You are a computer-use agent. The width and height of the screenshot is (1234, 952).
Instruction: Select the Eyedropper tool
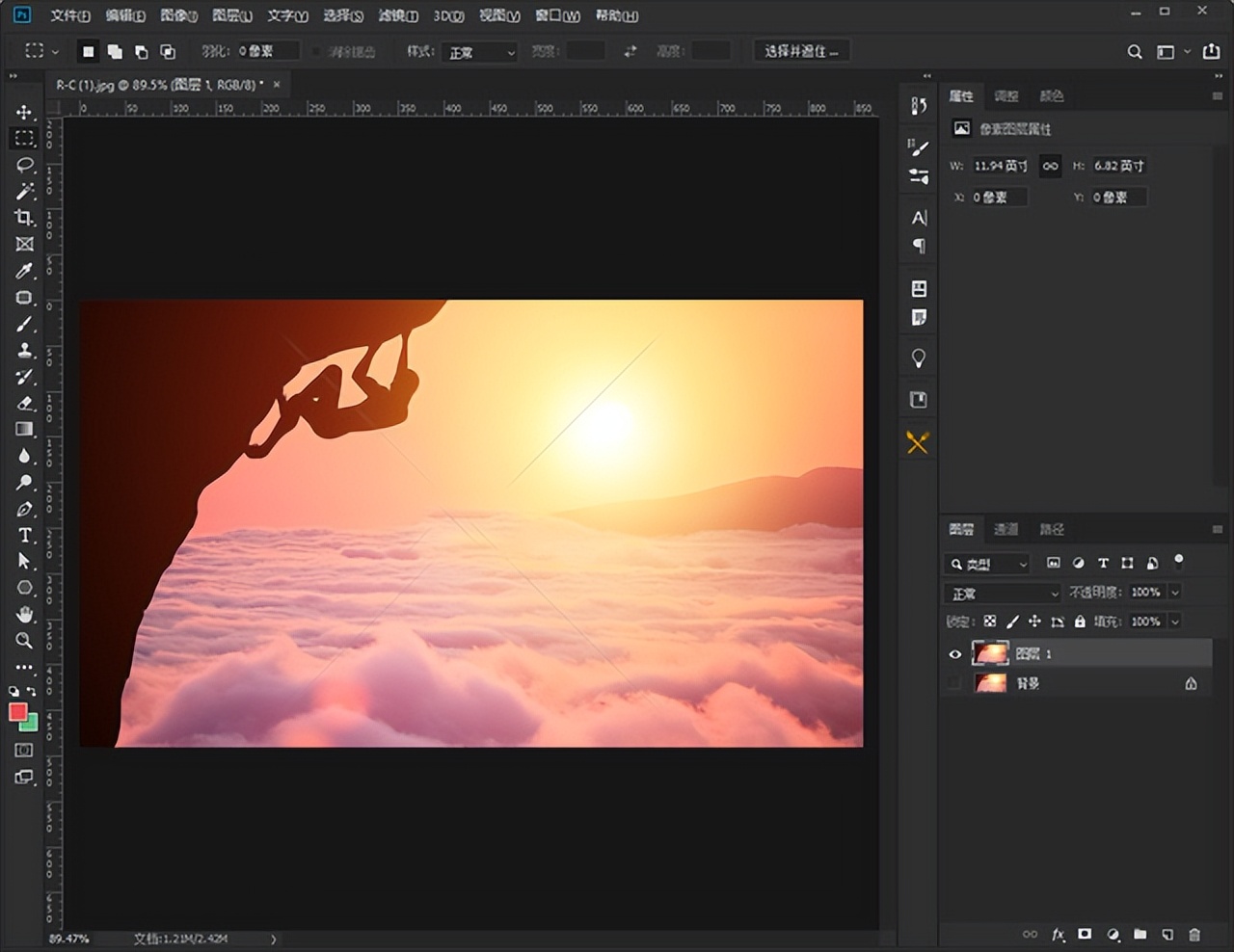click(x=24, y=272)
